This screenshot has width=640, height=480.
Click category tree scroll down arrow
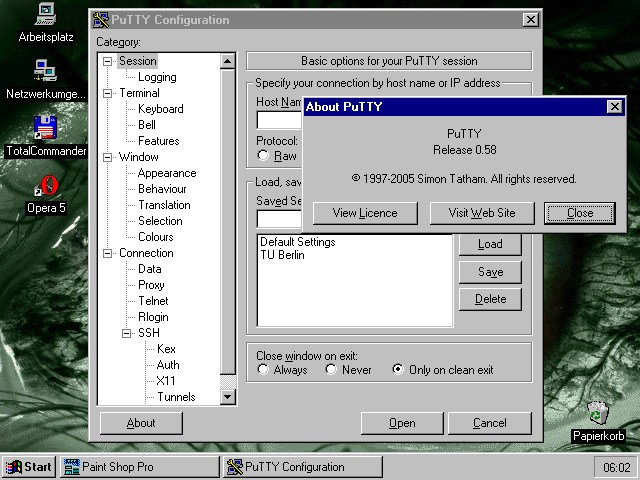(227, 396)
